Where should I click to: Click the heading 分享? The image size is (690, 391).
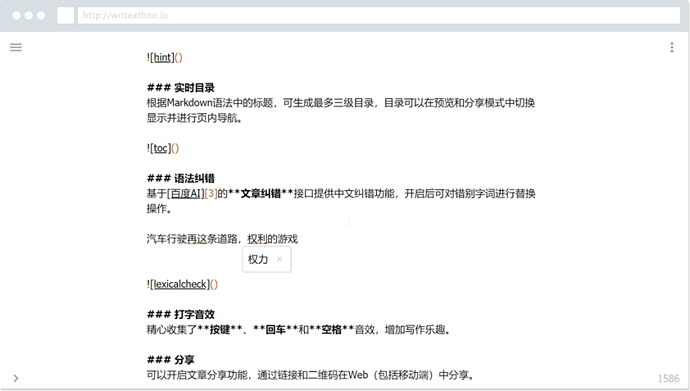coord(184,360)
